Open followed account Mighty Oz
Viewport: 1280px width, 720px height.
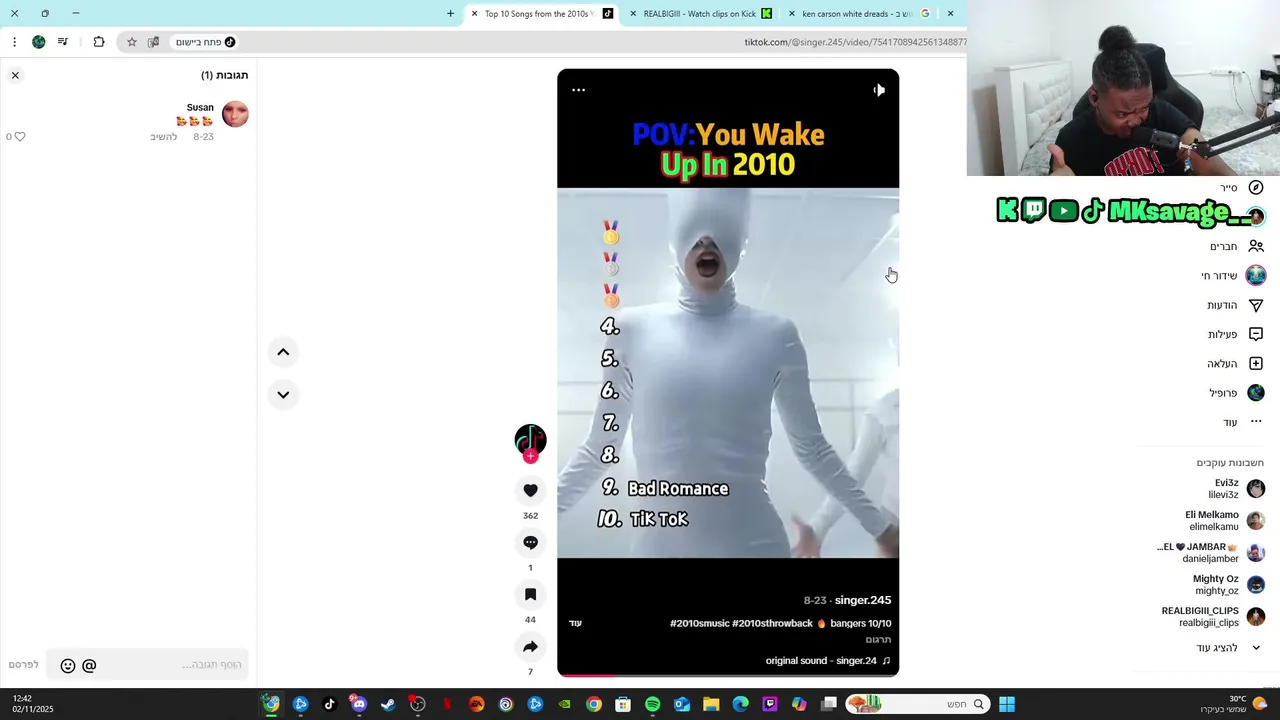click(1229, 585)
